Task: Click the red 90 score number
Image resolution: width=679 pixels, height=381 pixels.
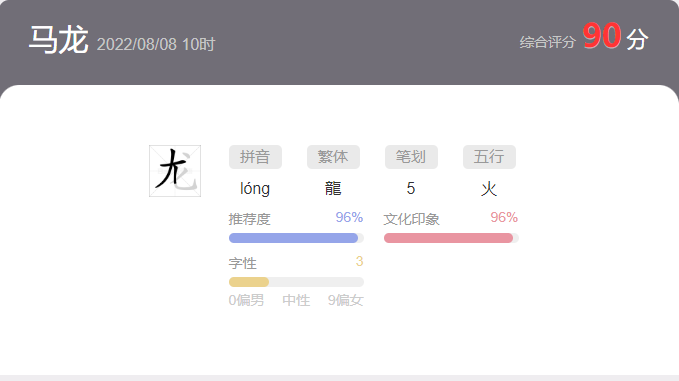Action: tap(602, 36)
